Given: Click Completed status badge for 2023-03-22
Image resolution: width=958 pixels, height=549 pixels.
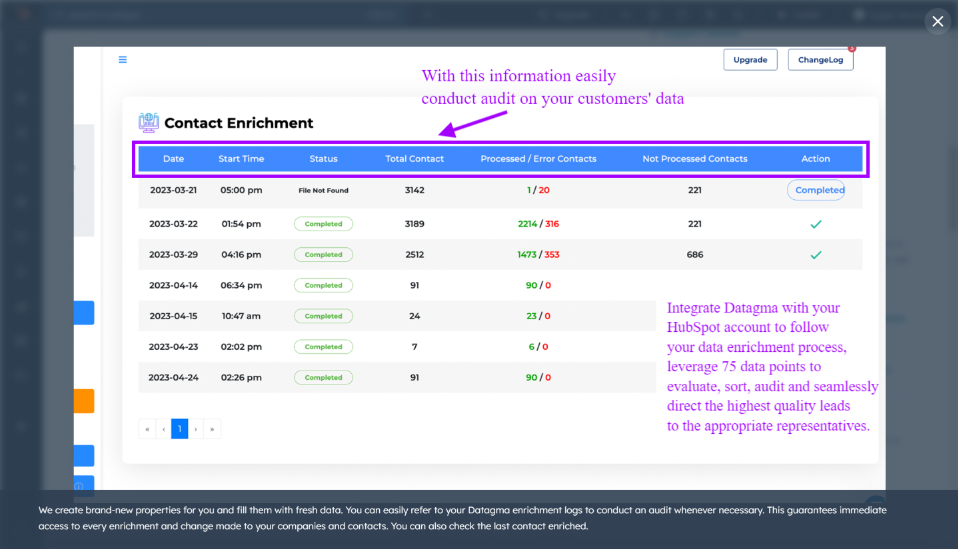Looking at the screenshot, I should point(323,224).
